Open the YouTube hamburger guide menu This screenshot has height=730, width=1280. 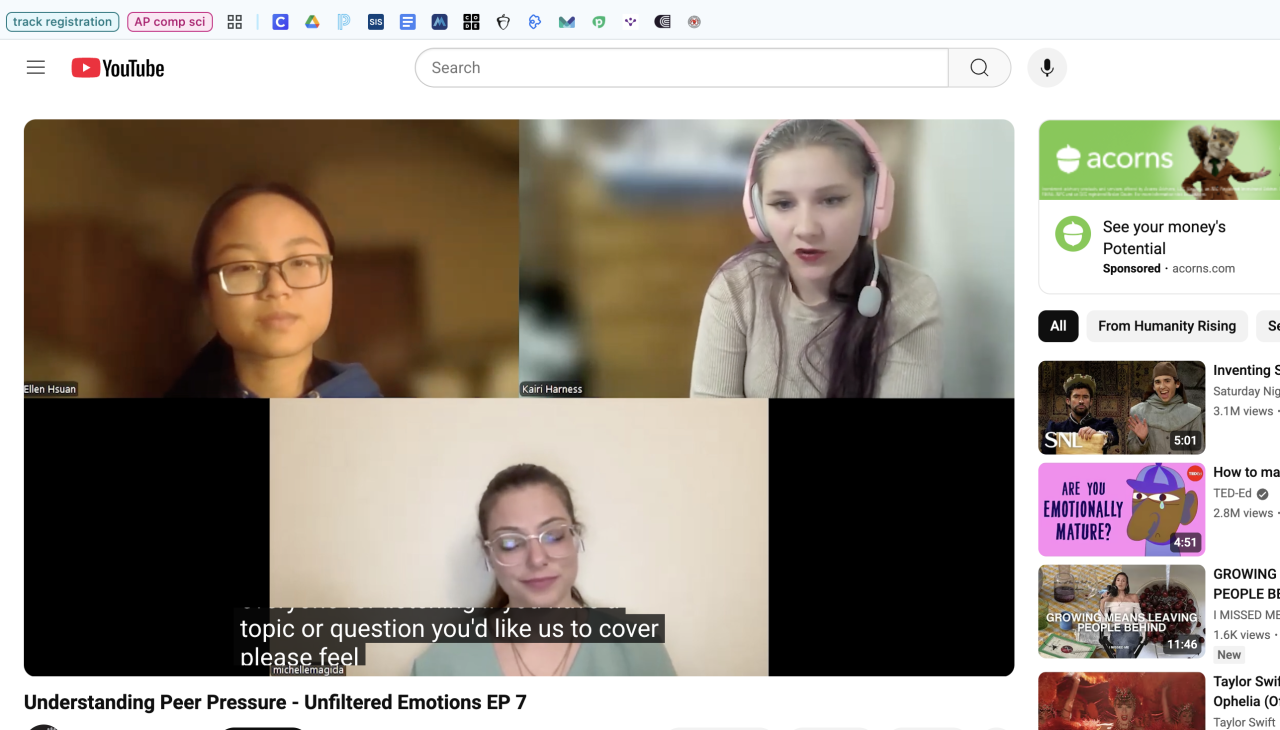(x=36, y=68)
